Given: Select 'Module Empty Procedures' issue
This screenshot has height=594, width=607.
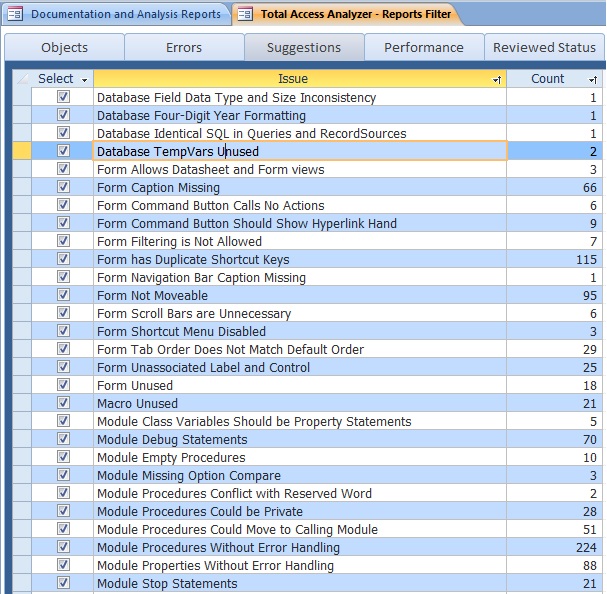Looking at the screenshot, I should [x=171, y=458].
